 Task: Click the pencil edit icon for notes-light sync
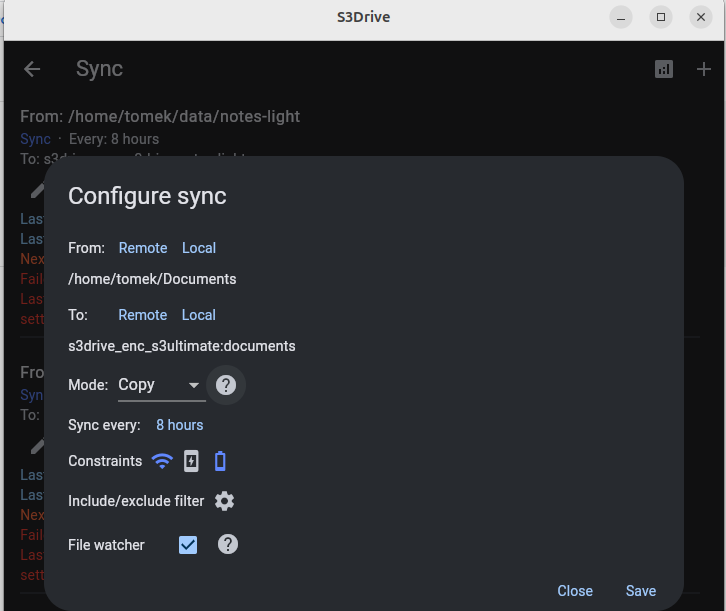38,189
